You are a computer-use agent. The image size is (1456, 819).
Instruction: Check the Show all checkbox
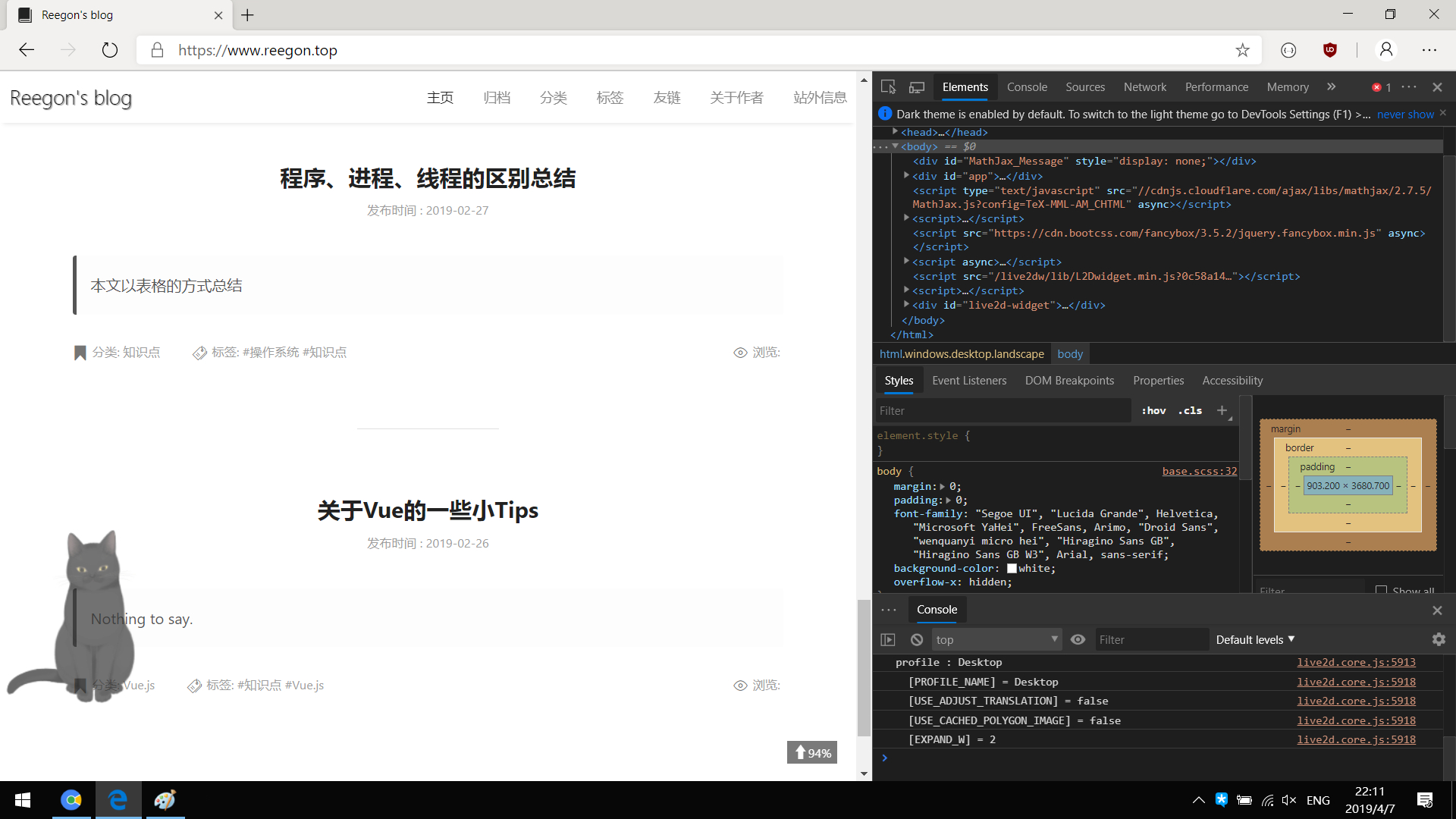[1382, 590]
